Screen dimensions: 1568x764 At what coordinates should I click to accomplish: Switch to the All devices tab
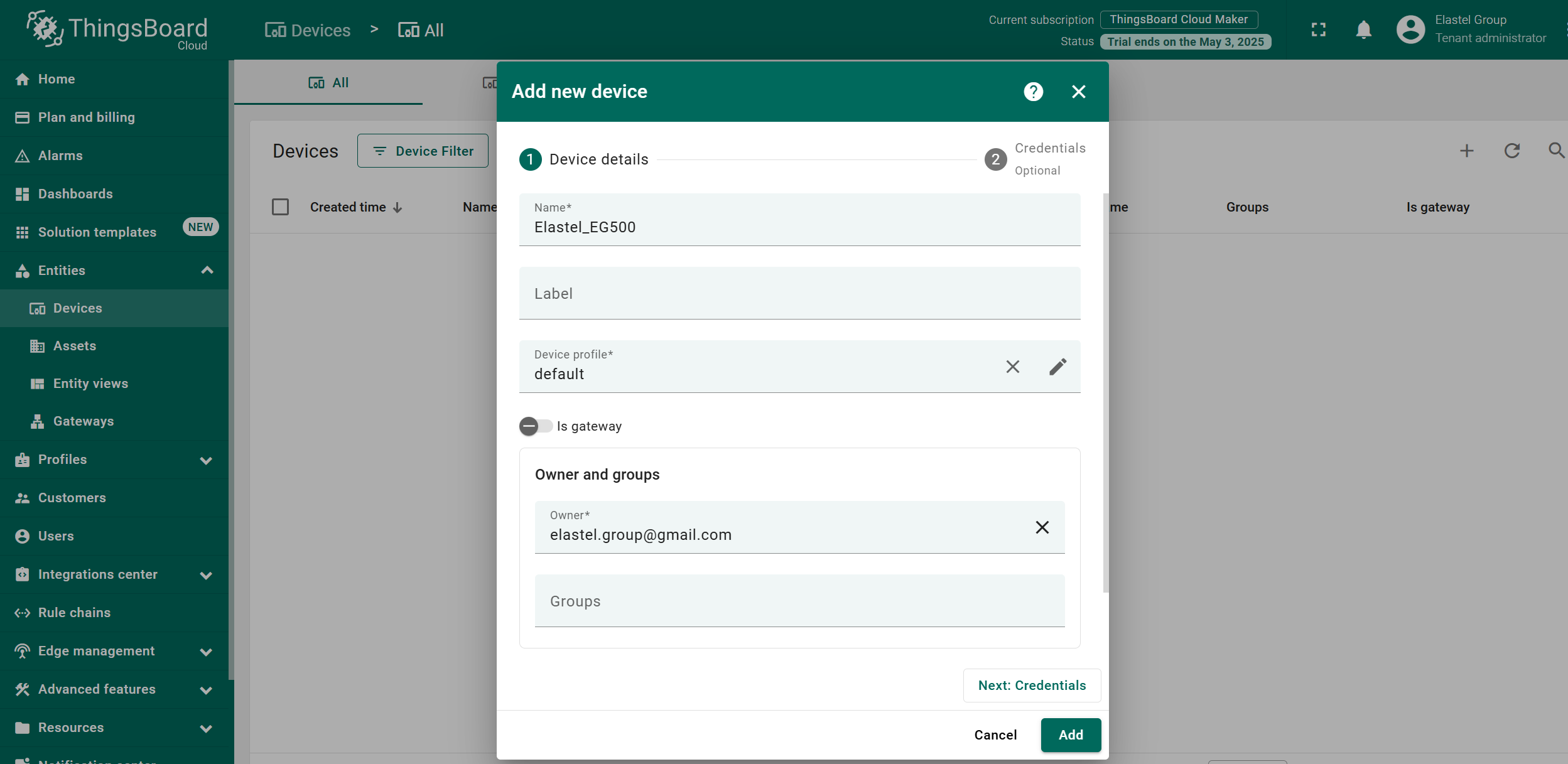[x=328, y=82]
